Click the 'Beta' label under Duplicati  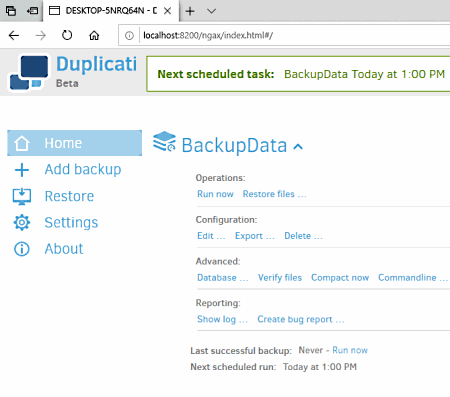[67, 83]
